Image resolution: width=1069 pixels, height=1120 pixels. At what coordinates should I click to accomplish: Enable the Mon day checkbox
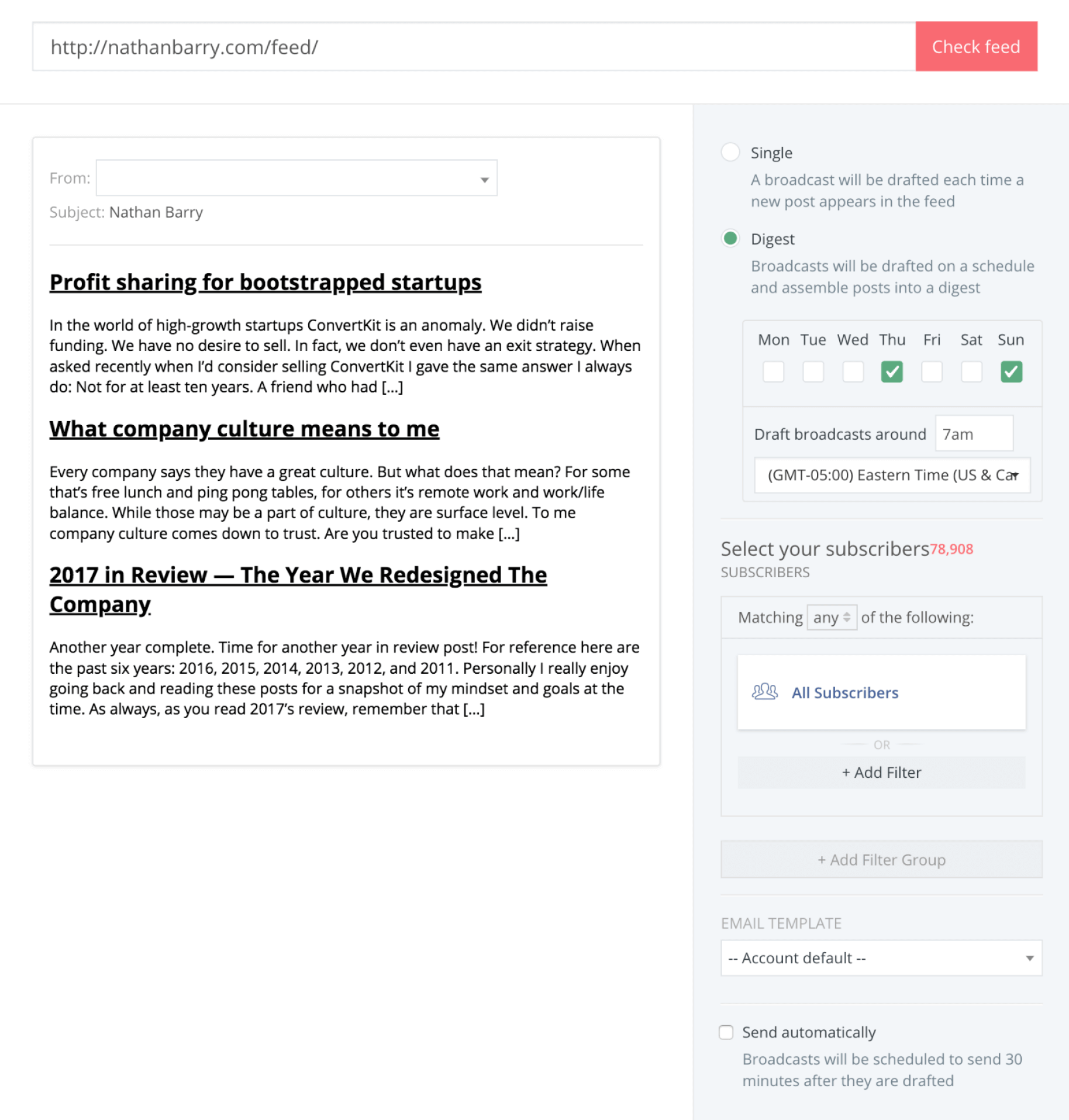(773, 372)
